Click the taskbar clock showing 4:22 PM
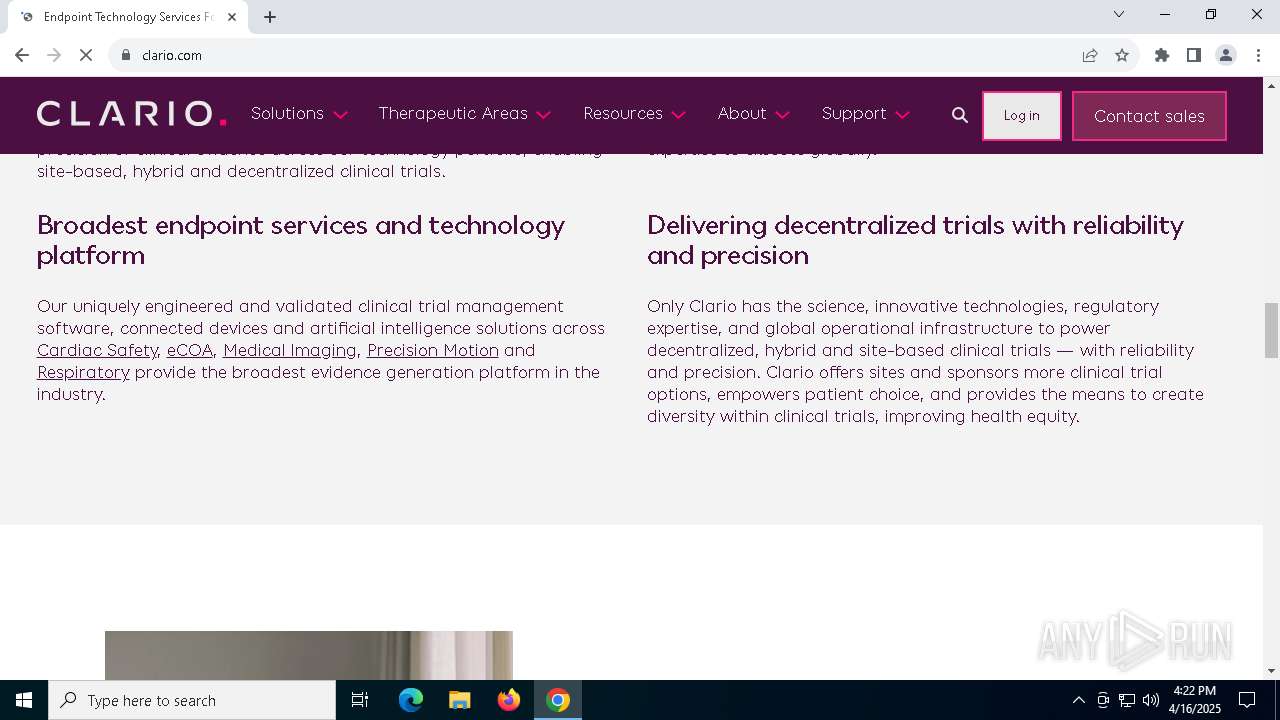The width and height of the screenshot is (1280, 720). coord(1194,700)
